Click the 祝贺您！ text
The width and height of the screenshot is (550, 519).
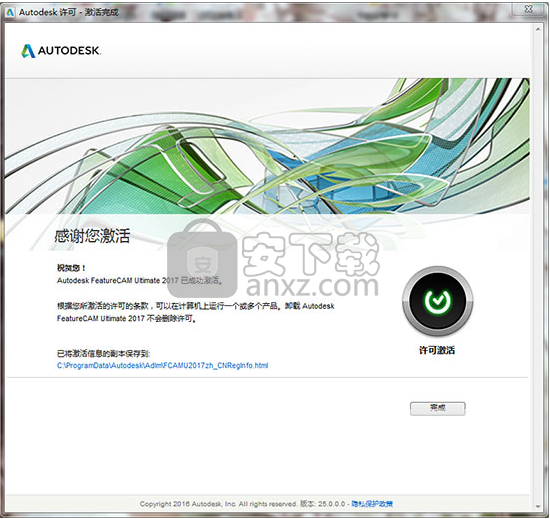(x=71, y=268)
